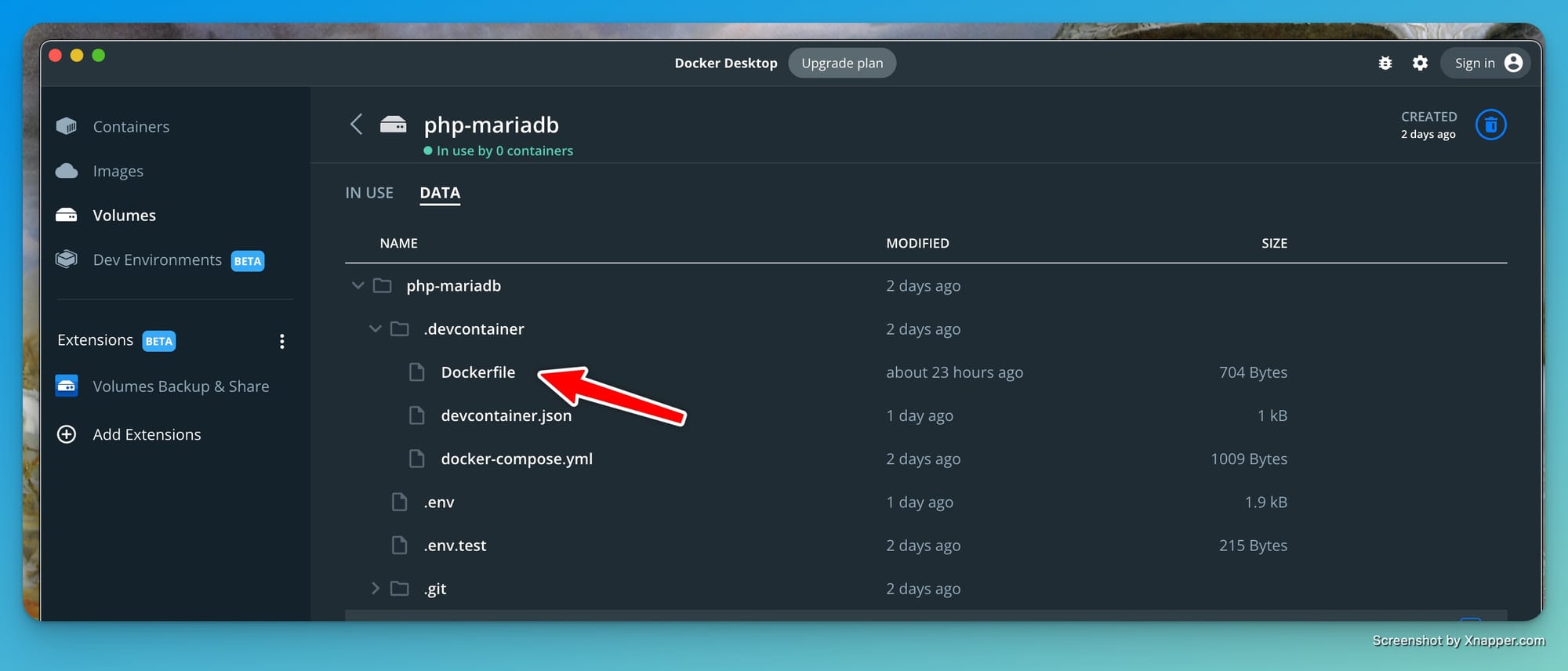Select docker-compose.yml file name
The width and height of the screenshot is (1568, 671).
tap(517, 459)
